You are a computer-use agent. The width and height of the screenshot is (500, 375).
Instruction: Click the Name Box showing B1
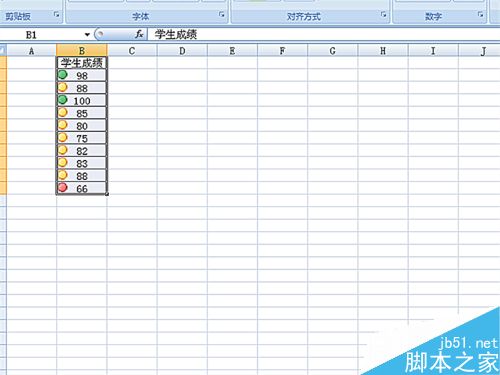(42, 35)
